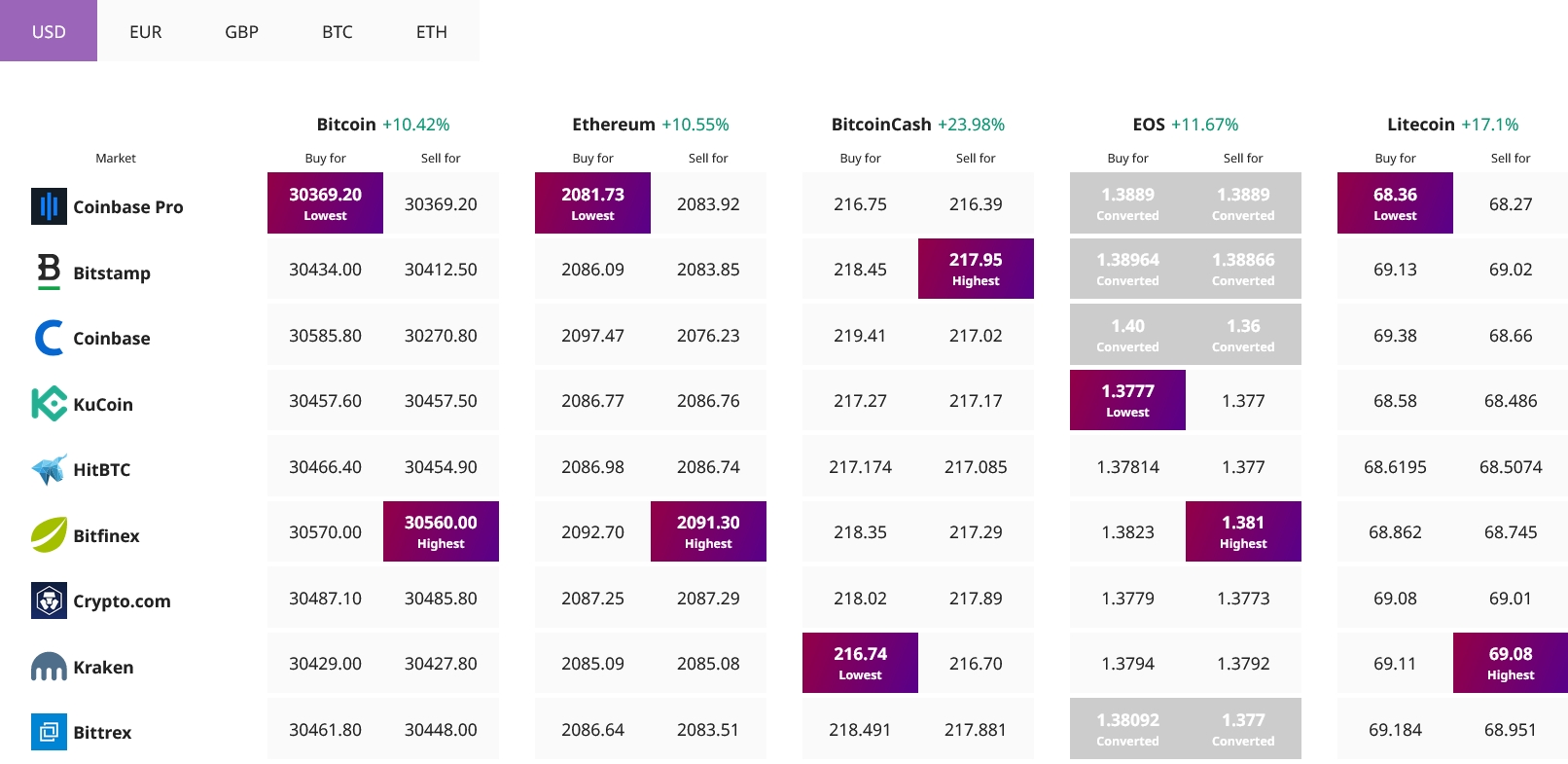Image resolution: width=1568 pixels, height=764 pixels.
Task: Click Bitfinex highest Bitcoin sell price 30560.00
Action: click(x=441, y=531)
